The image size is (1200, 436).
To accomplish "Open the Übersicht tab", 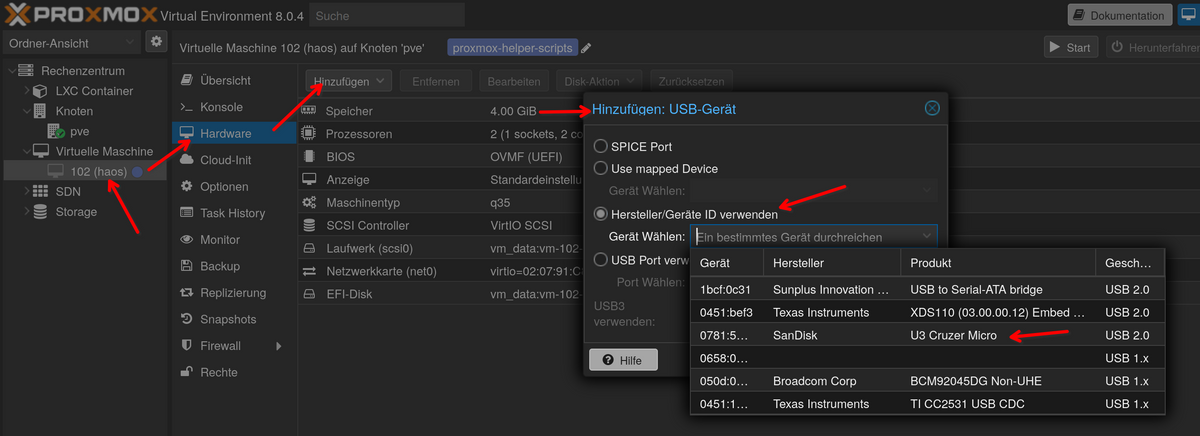I will pos(235,80).
